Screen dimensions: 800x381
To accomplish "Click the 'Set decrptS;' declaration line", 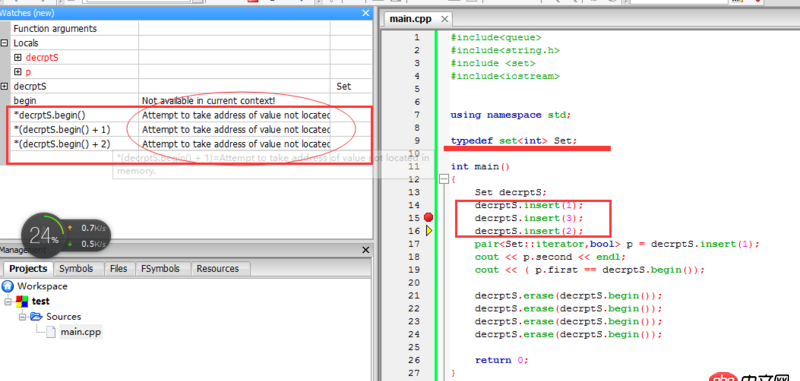I will pos(510,192).
